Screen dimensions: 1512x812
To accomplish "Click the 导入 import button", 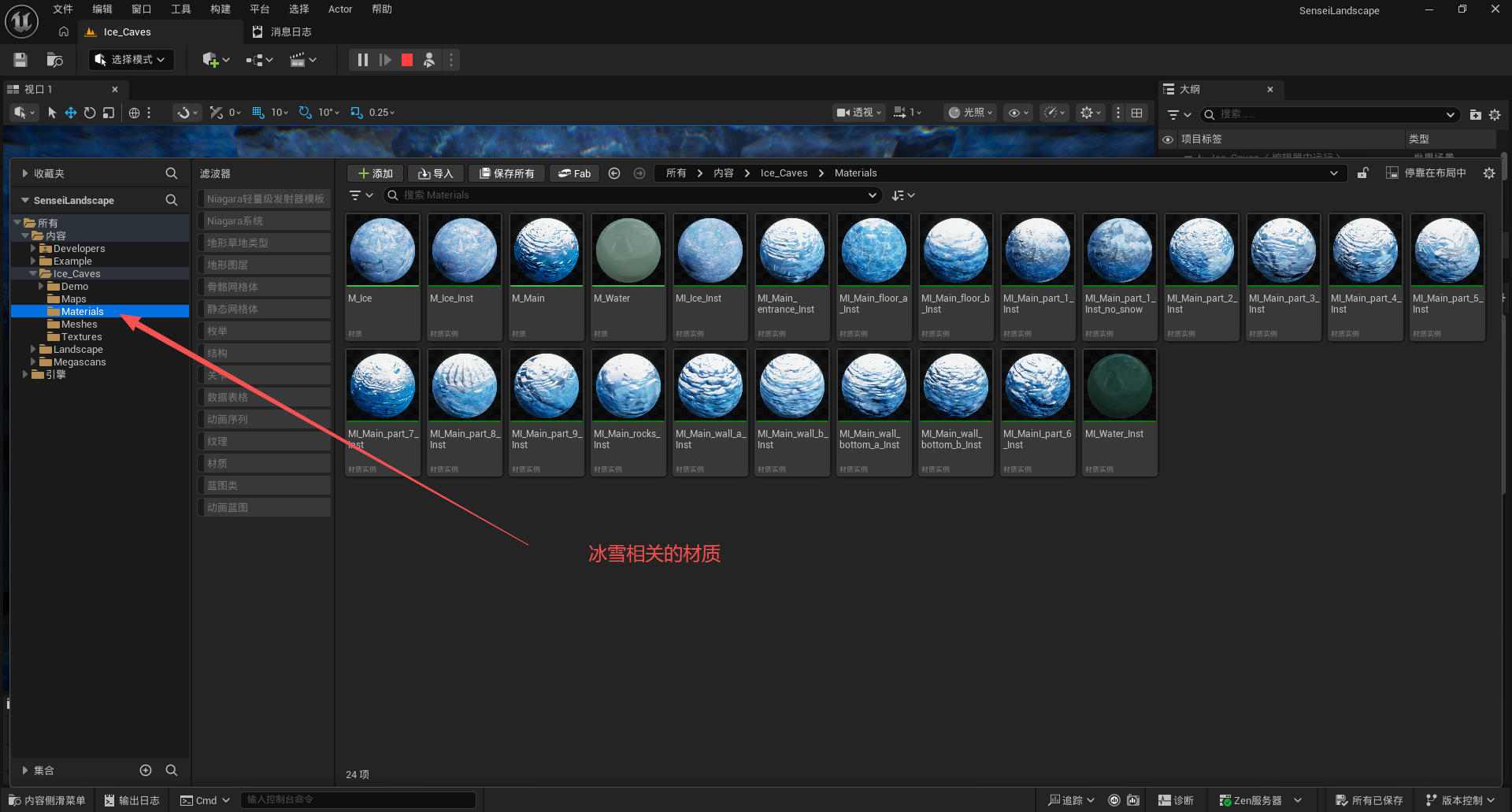I will [435, 173].
